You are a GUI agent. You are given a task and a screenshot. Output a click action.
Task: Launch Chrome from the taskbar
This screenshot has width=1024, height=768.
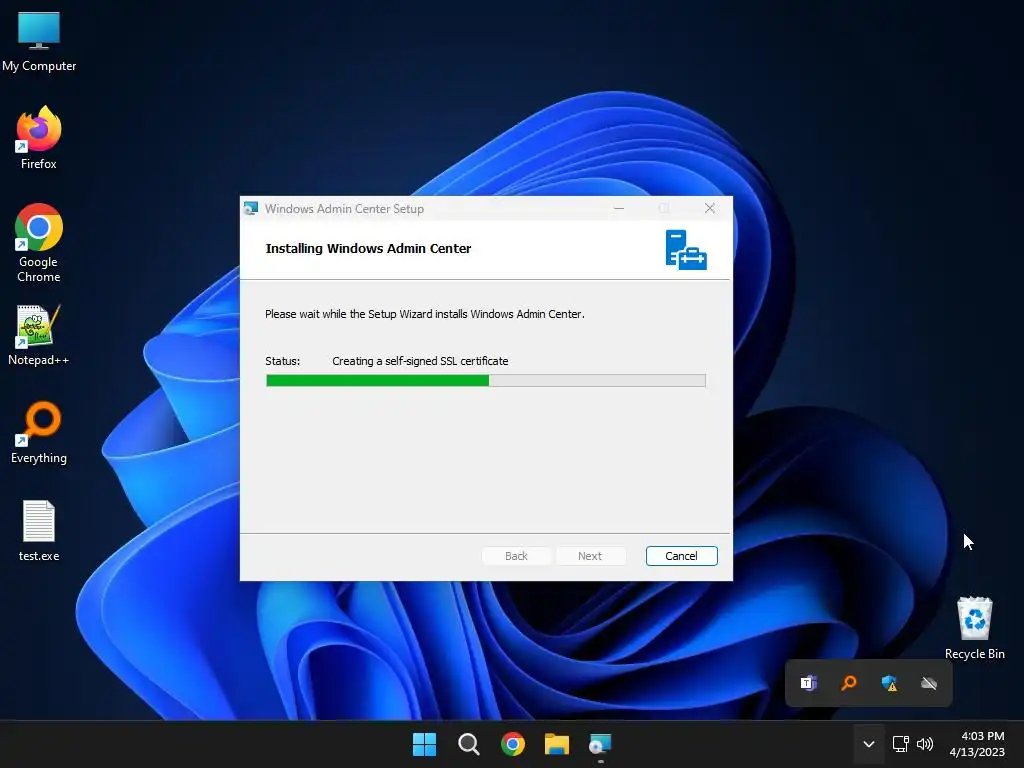(x=513, y=744)
